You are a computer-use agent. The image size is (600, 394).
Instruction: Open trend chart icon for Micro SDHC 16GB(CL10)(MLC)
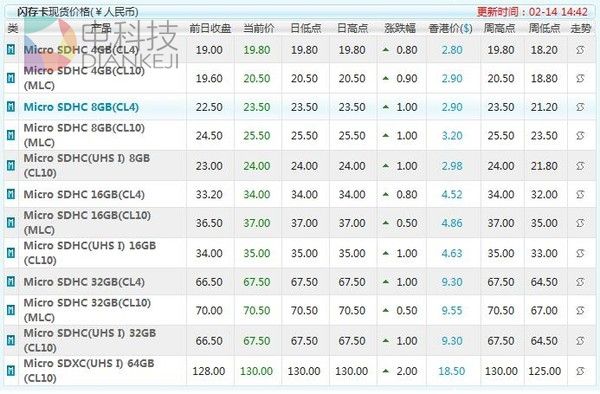[x=580, y=223]
